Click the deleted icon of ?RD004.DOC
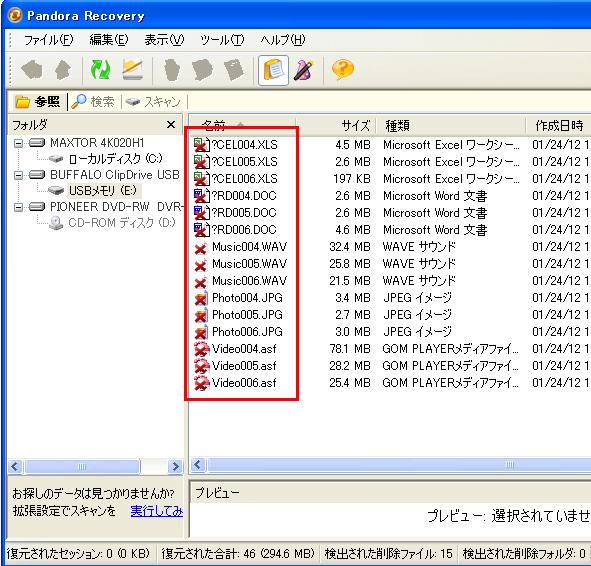This screenshot has height=566, width=591. 201,196
